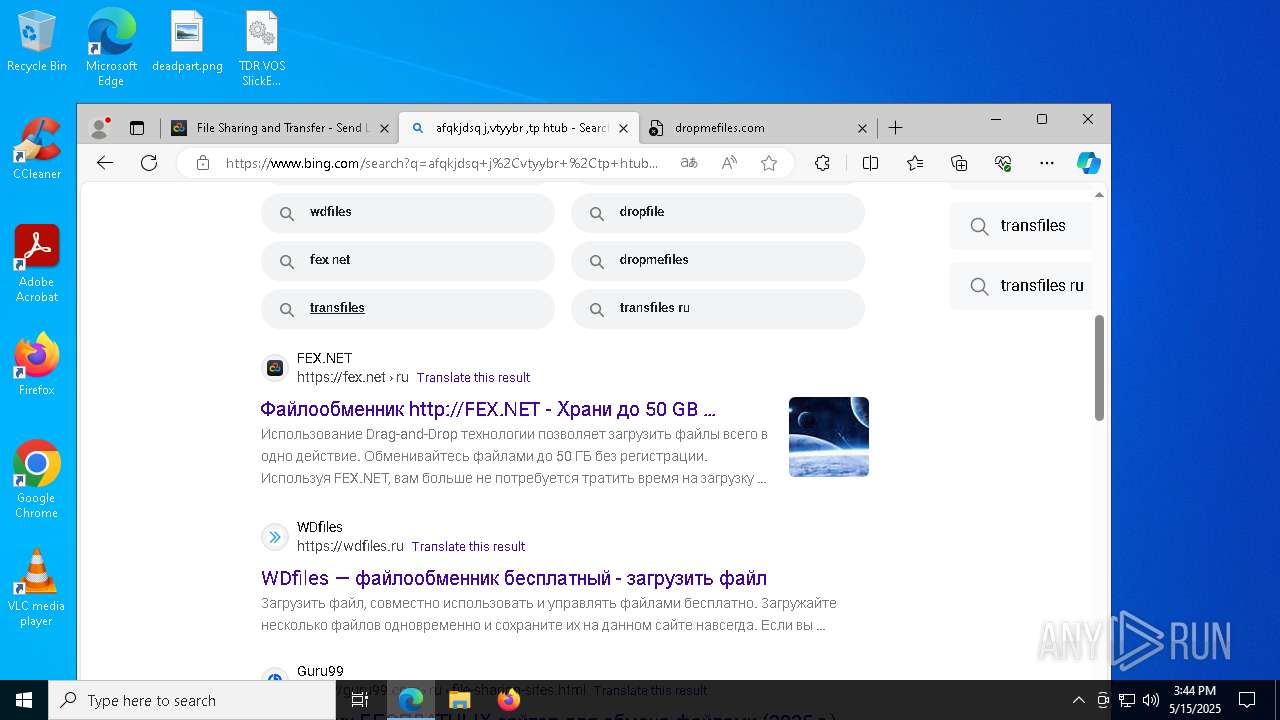1280x720 pixels.
Task: Open Firefox from taskbar
Action: [x=509, y=700]
